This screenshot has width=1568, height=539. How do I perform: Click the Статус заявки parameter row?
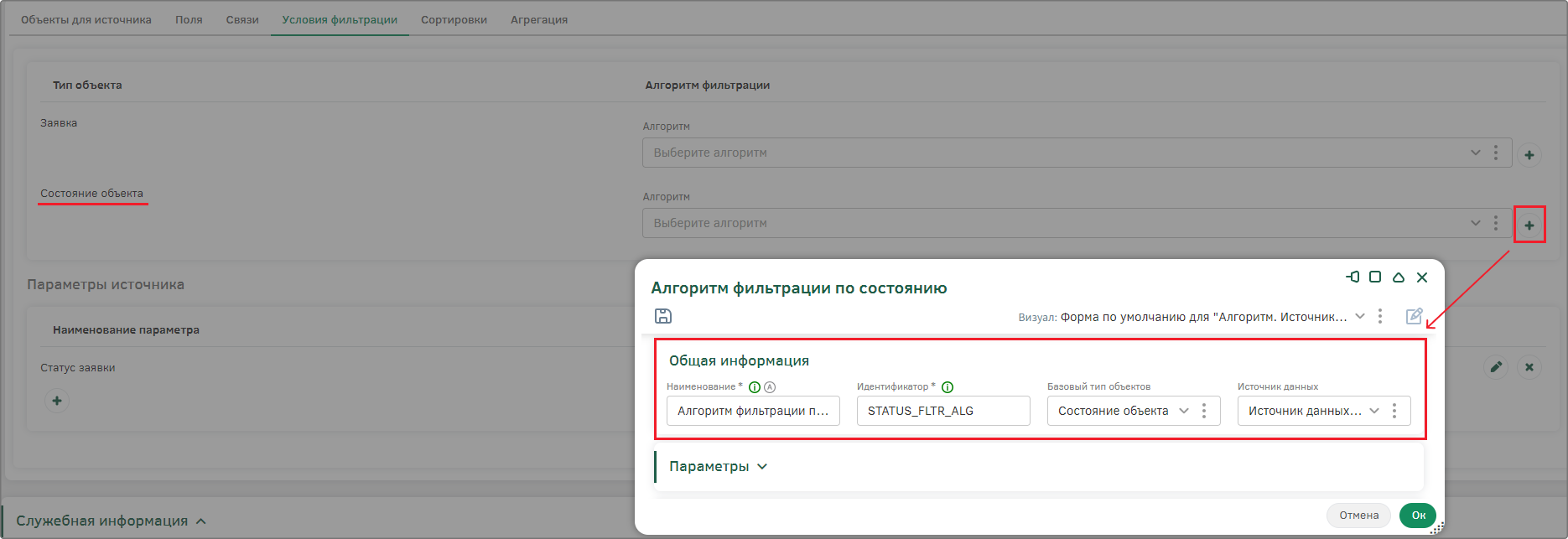pyautogui.click(x=78, y=367)
